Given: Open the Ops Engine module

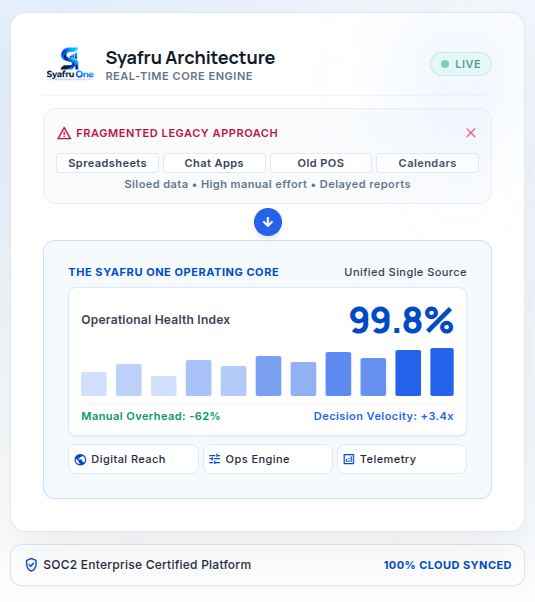Looking at the screenshot, I should (268, 459).
